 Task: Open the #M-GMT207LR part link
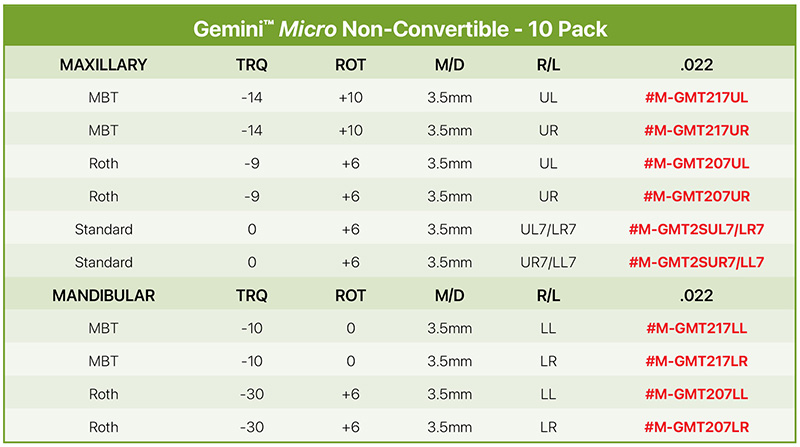[696, 427]
